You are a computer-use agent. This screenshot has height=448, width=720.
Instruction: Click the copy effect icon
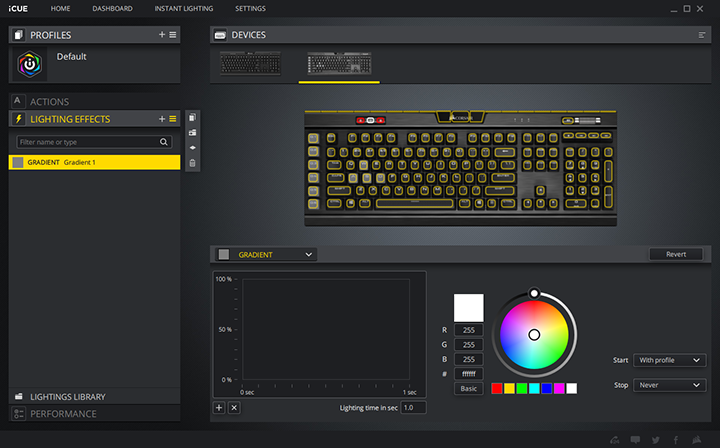click(192, 118)
